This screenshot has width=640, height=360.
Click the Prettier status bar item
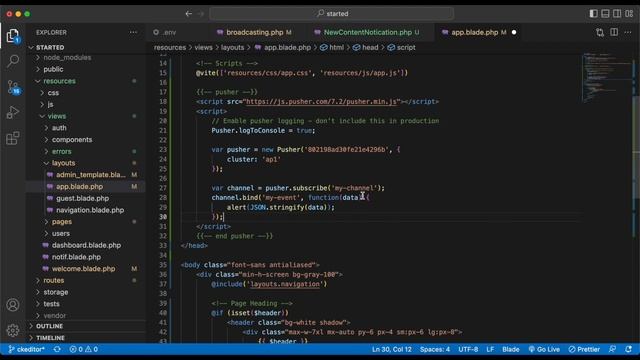click(584, 349)
